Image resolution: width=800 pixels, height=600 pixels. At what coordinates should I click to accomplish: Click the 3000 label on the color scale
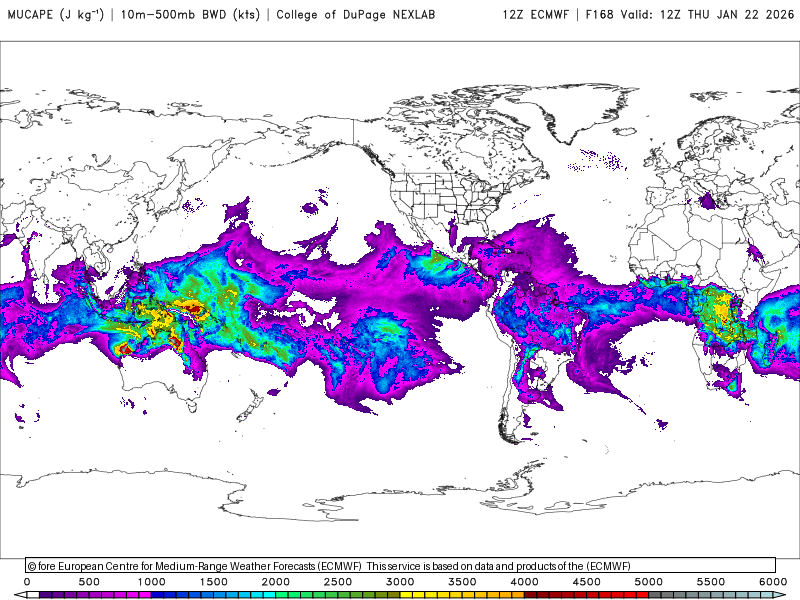401,582
